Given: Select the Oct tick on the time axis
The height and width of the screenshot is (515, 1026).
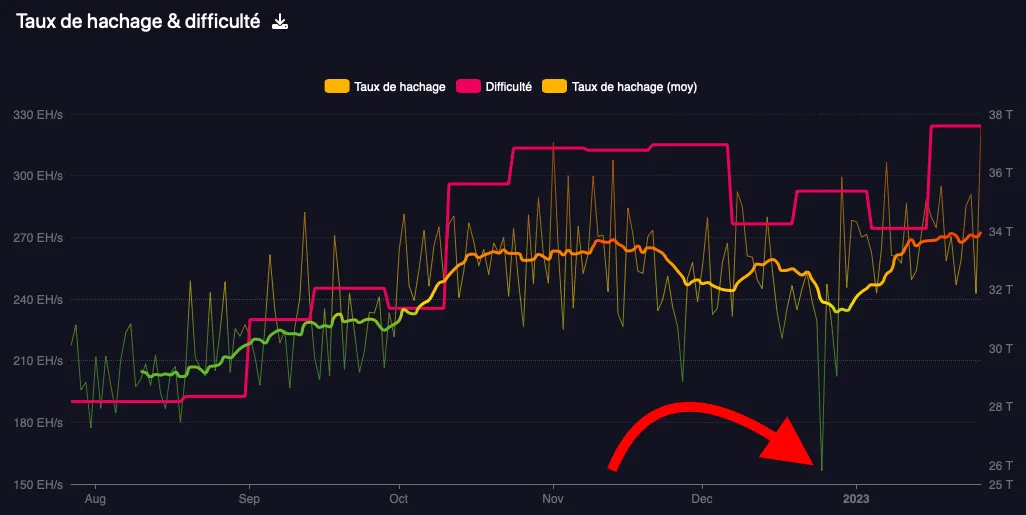Looking at the screenshot, I should click(x=398, y=499).
